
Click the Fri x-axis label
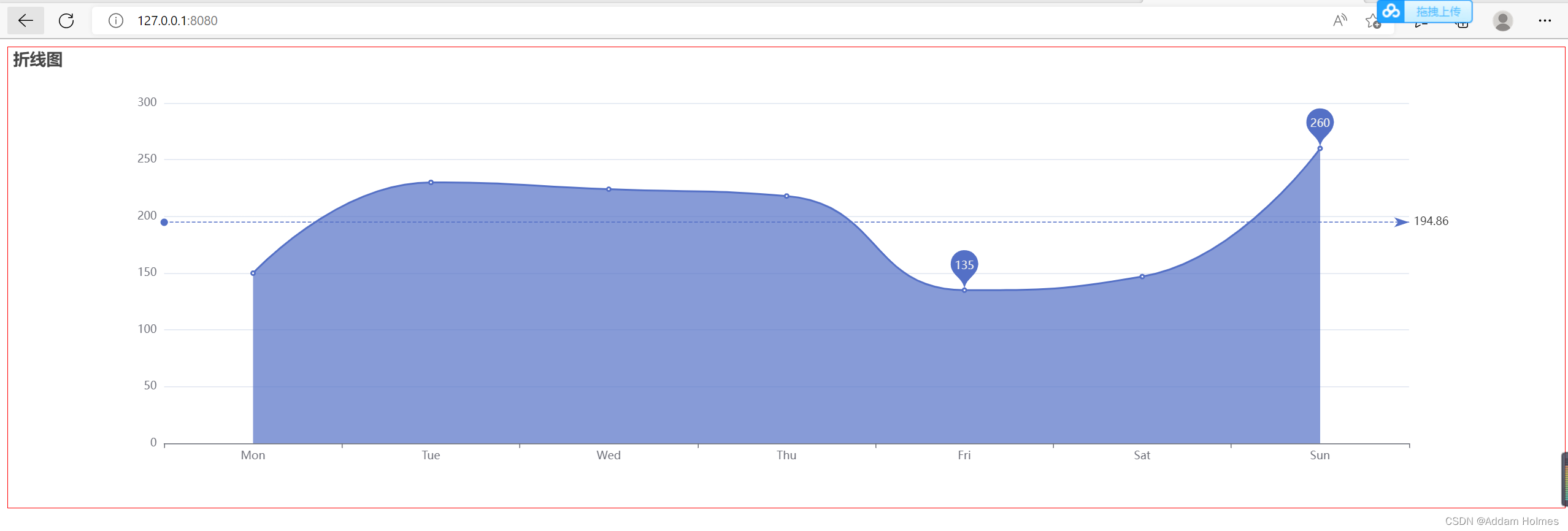tap(964, 455)
